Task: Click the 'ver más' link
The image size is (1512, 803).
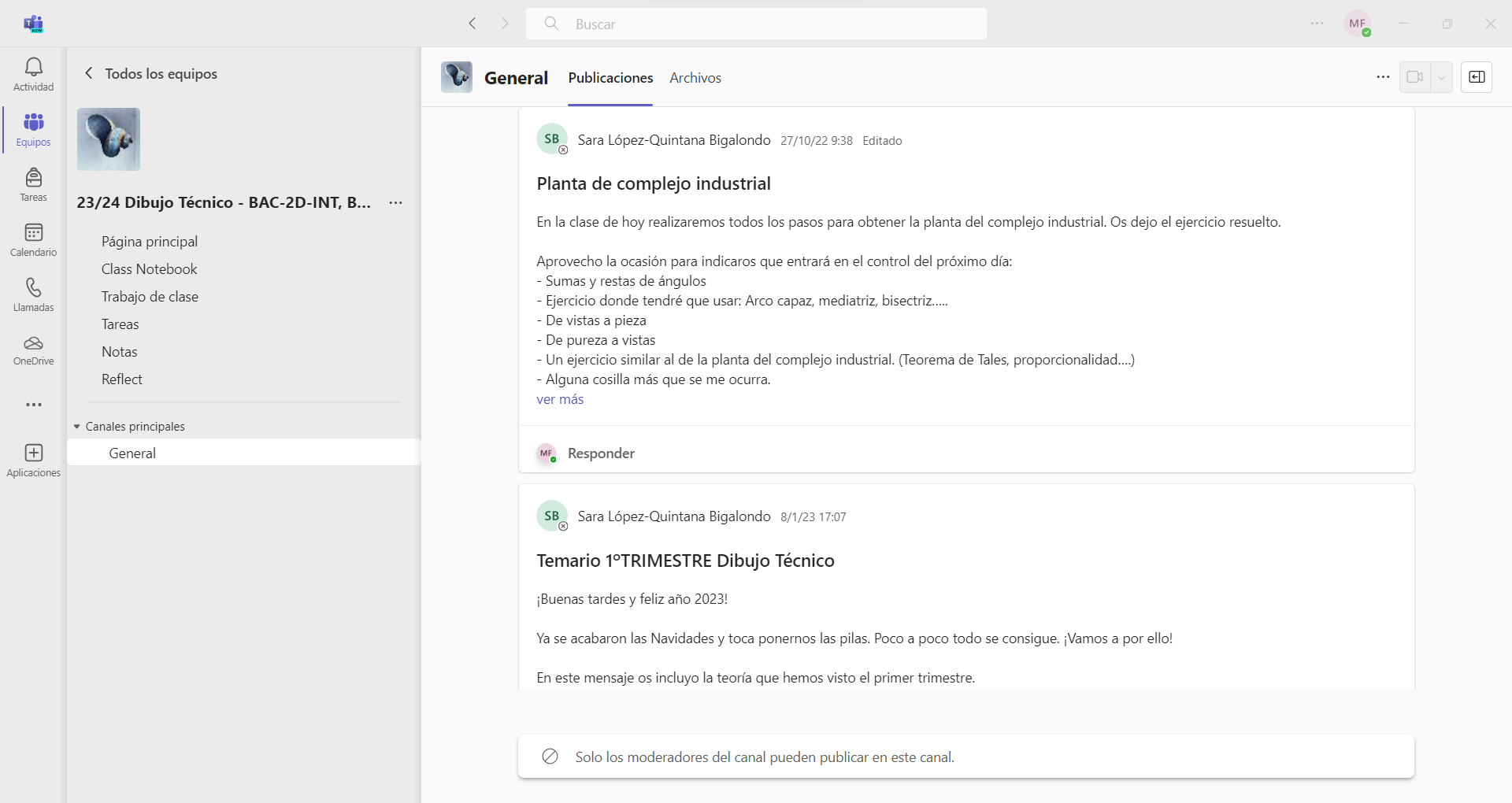Action: pos(560,399)
